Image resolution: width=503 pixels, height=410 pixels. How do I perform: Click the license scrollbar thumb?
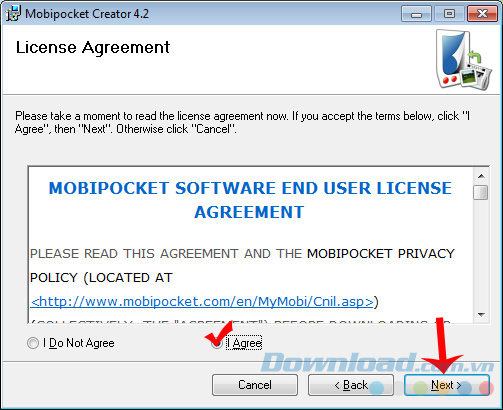(x=481, y=193)
